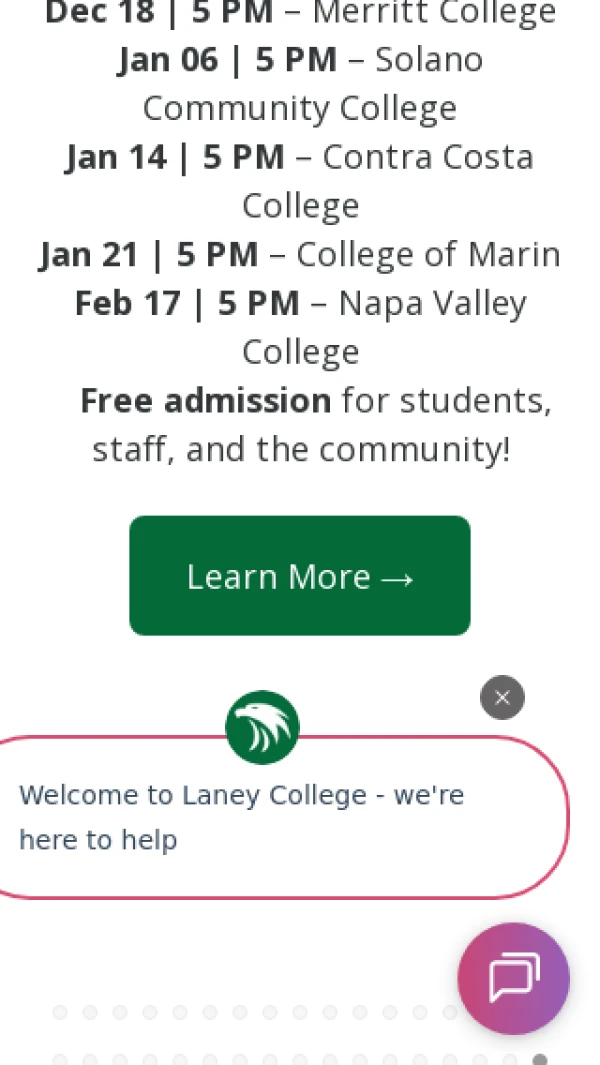Viewport: 600px width, 1065px height.
Task: Select first dot in bottom carousel row
Action: (60, 1059)
